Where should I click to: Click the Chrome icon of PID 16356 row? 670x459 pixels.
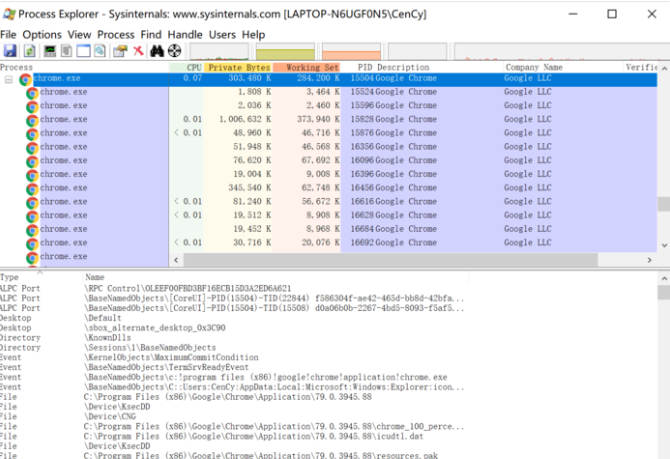pyautogui.click(x=32, y=147)
